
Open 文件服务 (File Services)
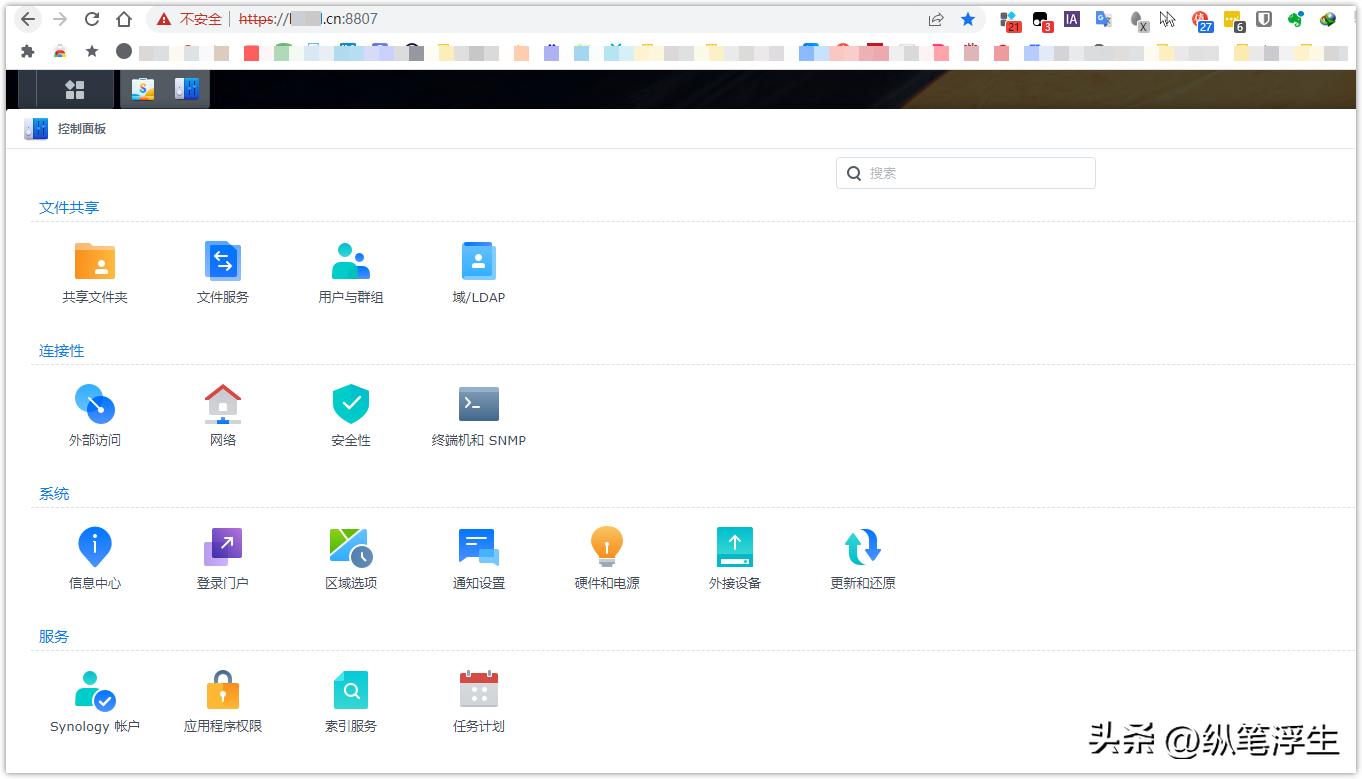click(x=222, y=270)
